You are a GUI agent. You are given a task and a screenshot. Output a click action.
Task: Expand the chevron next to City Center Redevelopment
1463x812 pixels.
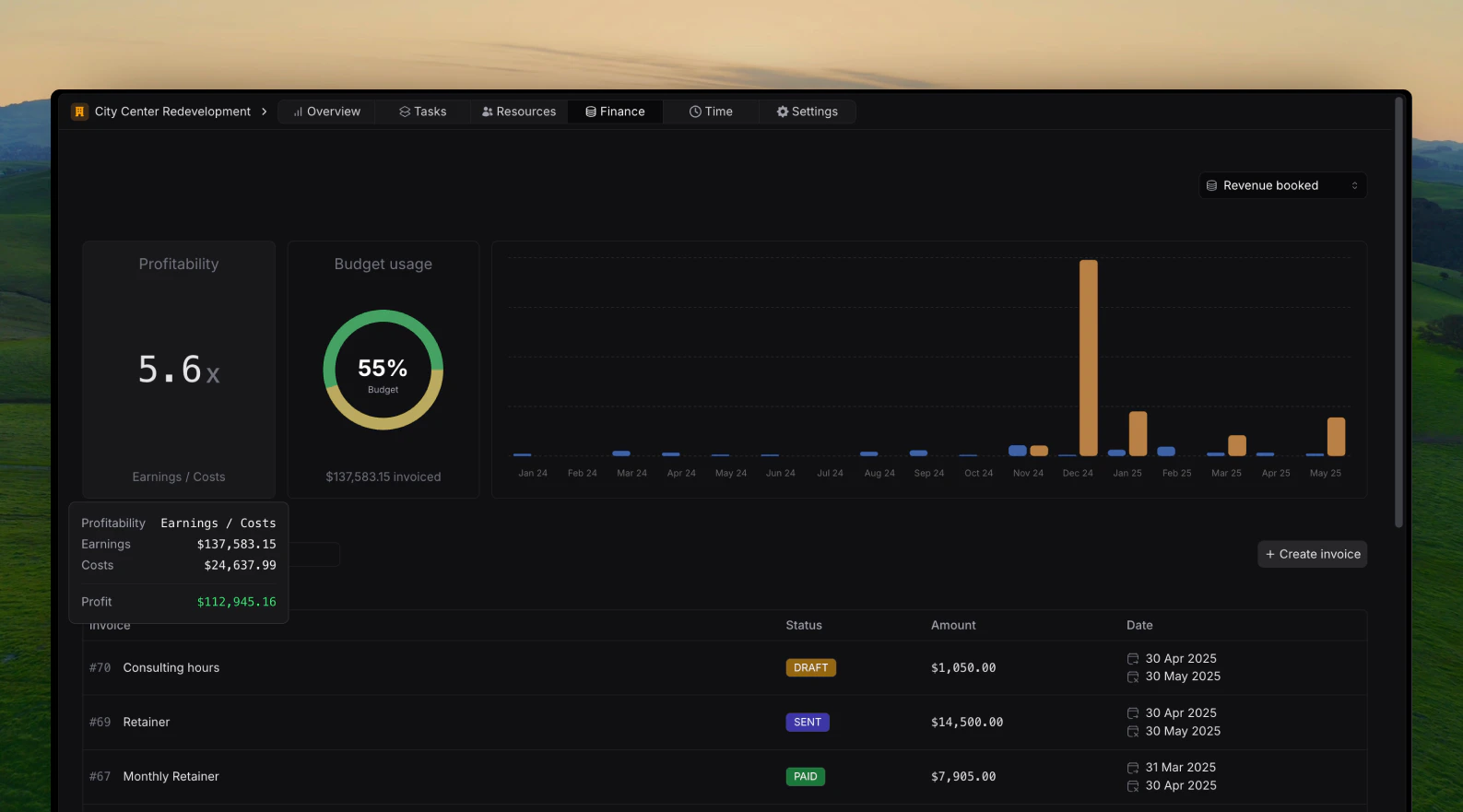[x=264, y=112]
